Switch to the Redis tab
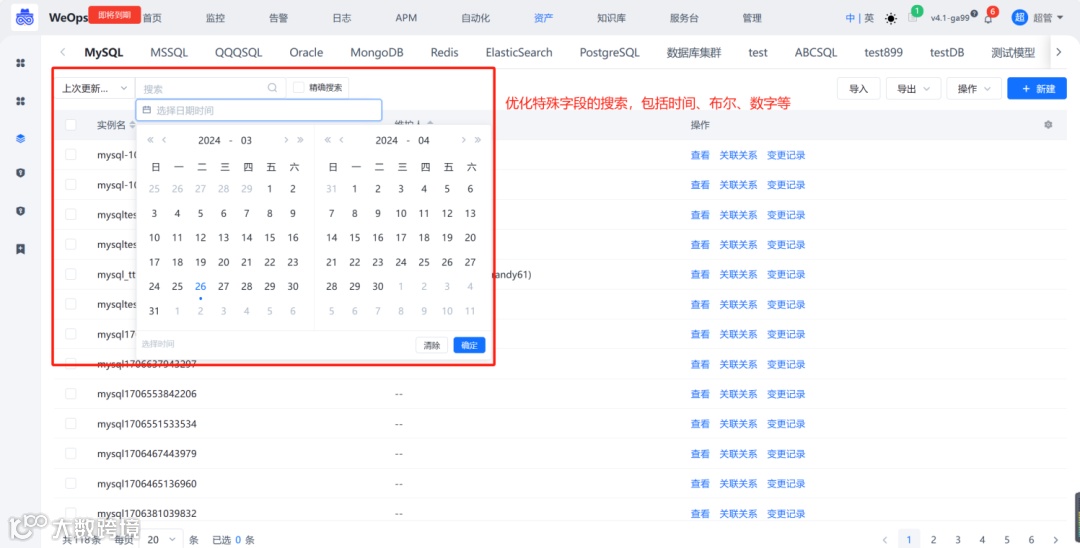This screenshot has height=548, width=1080. [444, 52]
